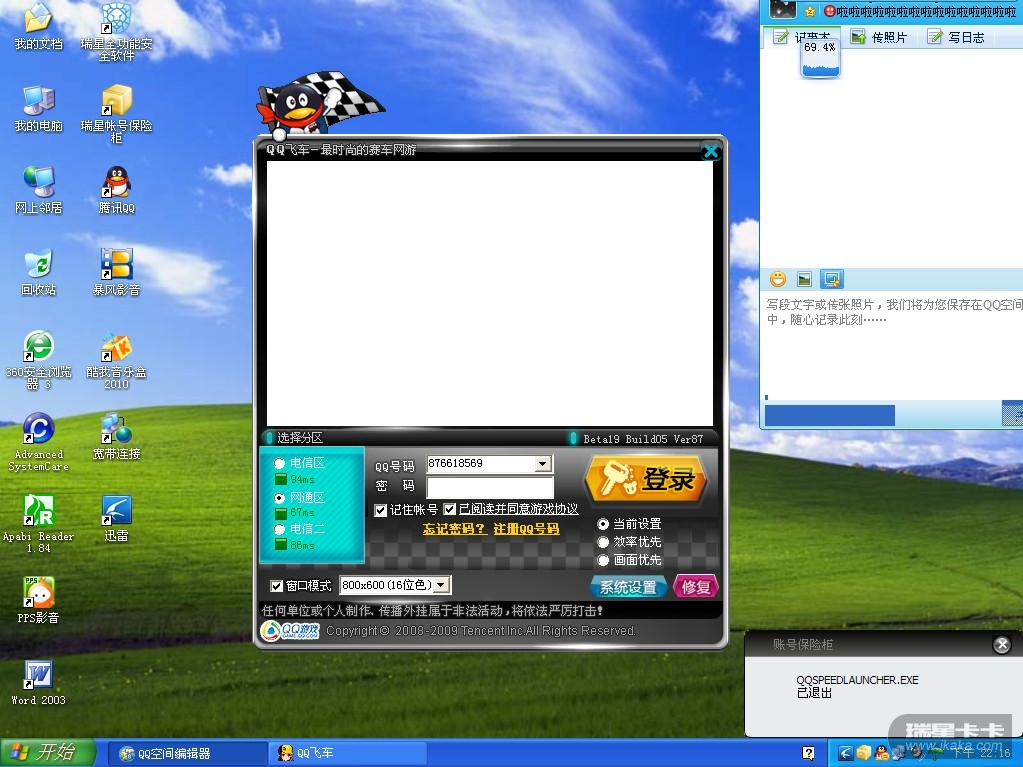Click the 修复 repair button

click(x=695, y=587)
